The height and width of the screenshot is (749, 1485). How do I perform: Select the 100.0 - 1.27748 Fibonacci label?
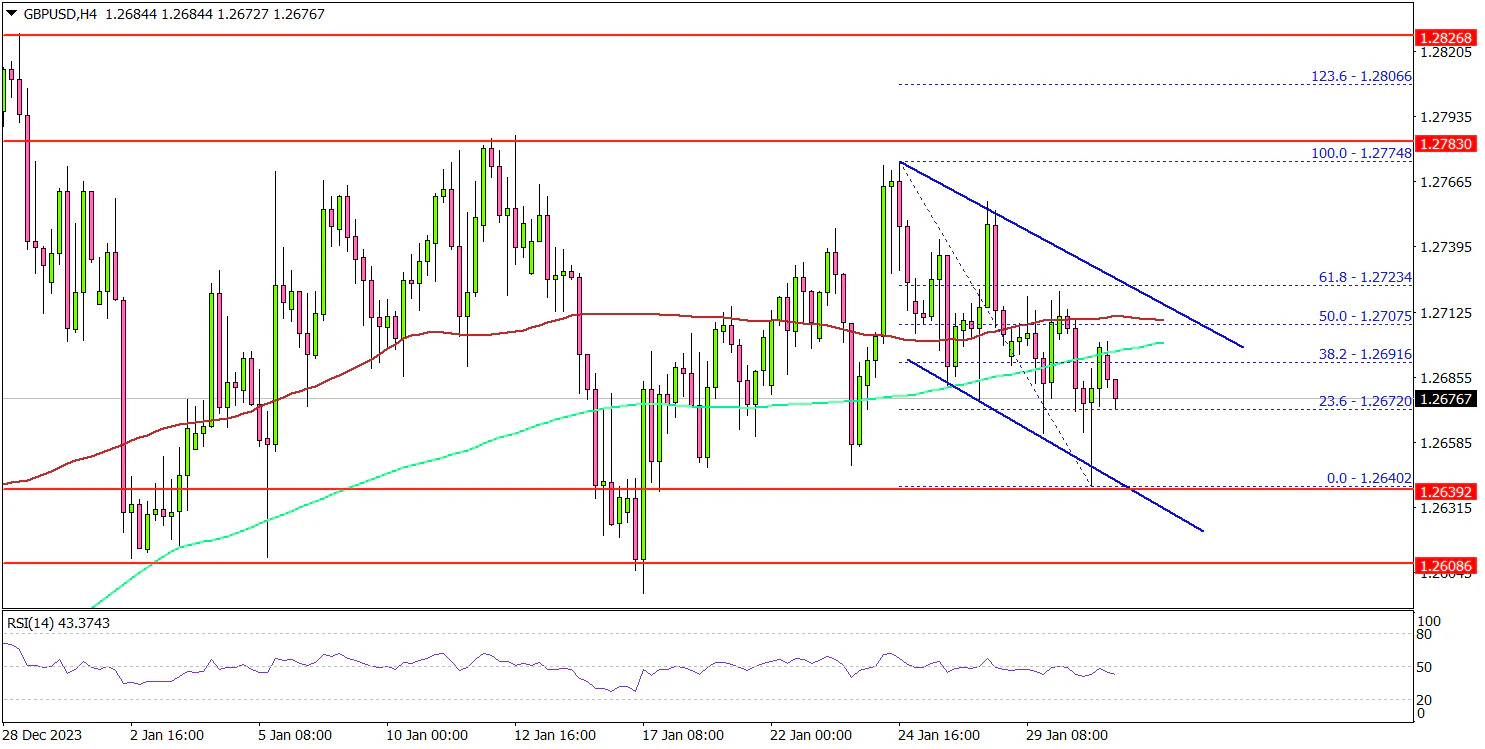tap(1360, 154)
